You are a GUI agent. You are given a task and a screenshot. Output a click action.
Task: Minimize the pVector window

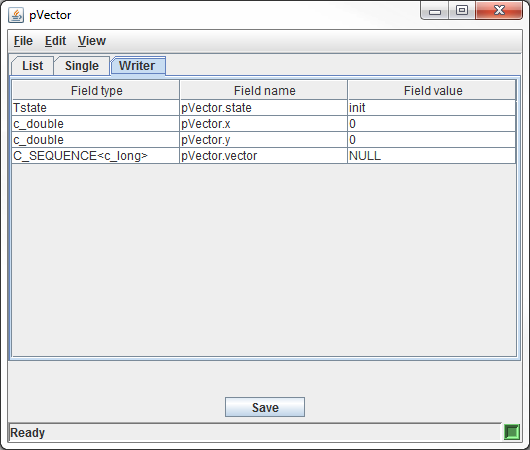pos(435,10)
